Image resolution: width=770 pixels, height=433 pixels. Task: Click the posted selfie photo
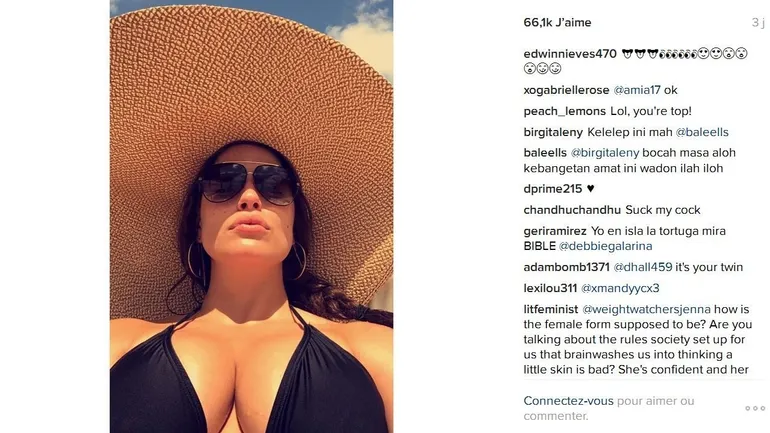click(x=251, y=216)
